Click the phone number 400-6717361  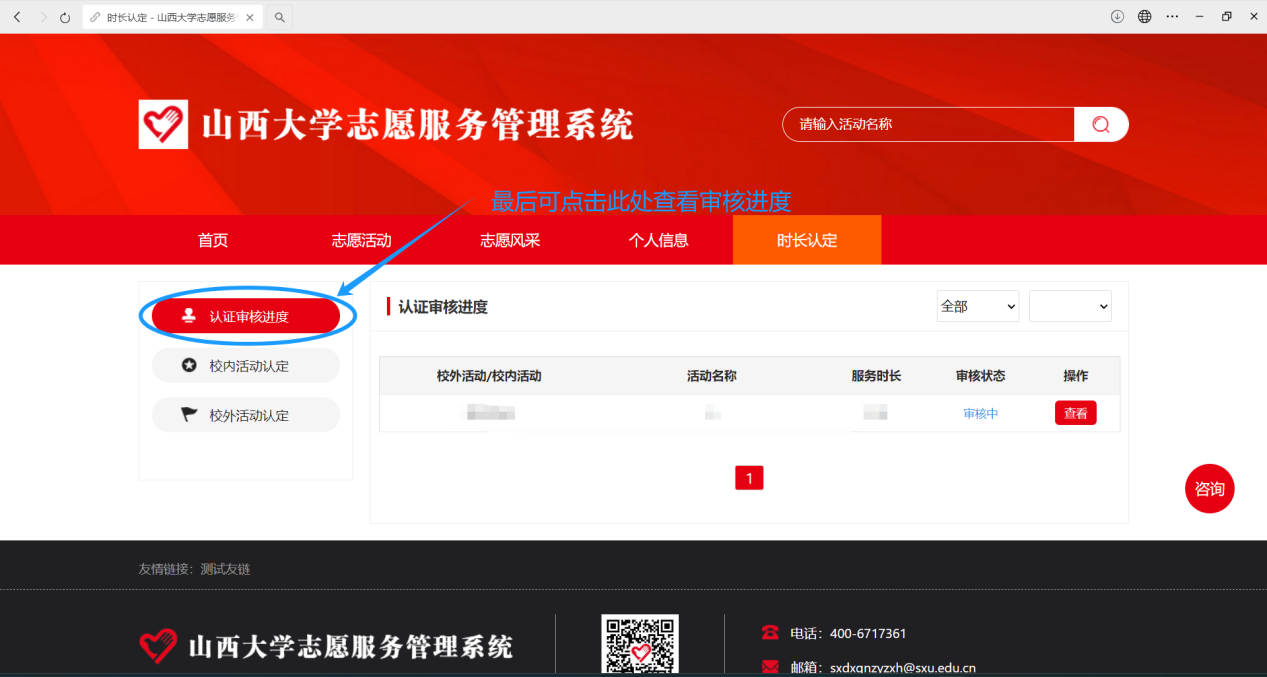868,633
